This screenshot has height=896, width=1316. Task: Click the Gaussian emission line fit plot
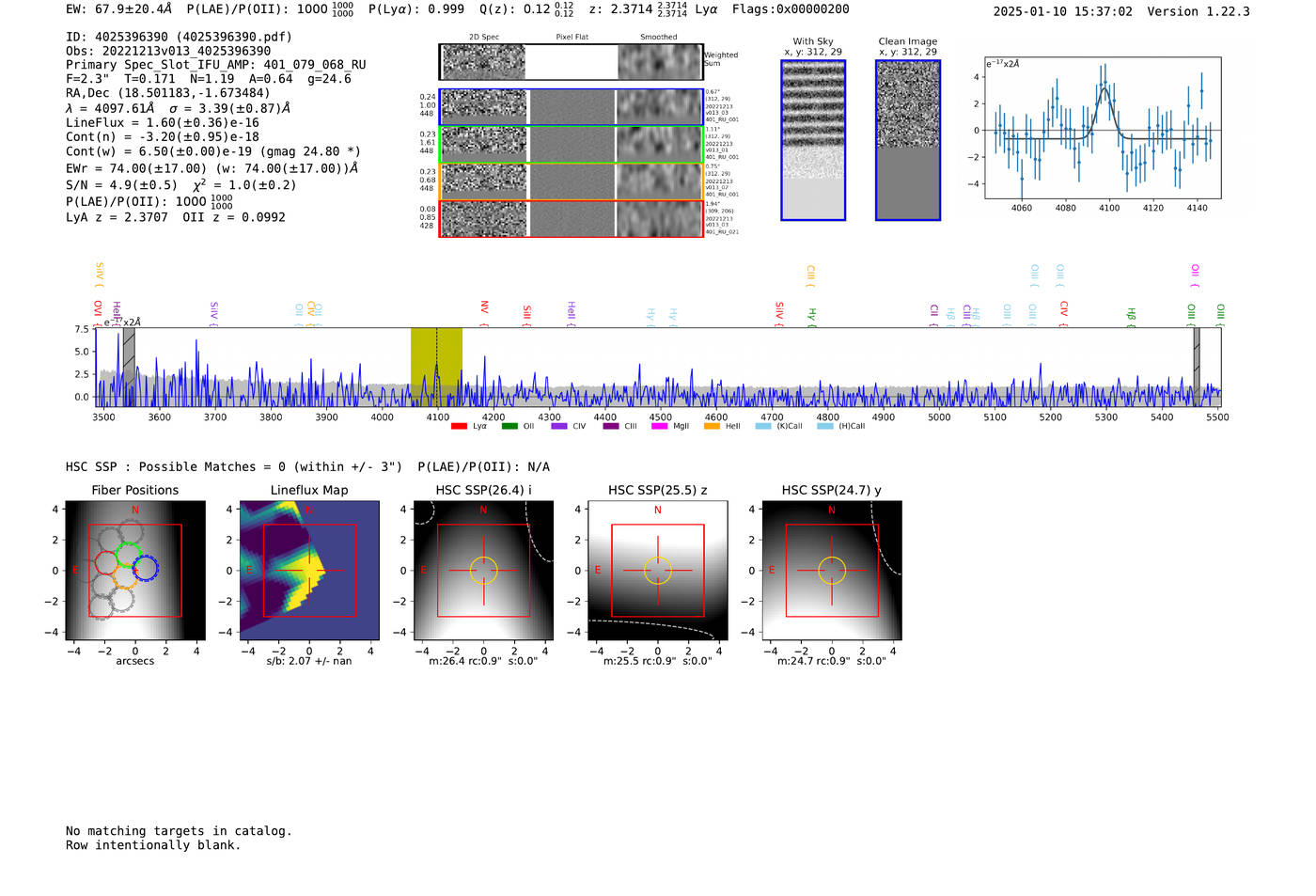coord(1103,128)
